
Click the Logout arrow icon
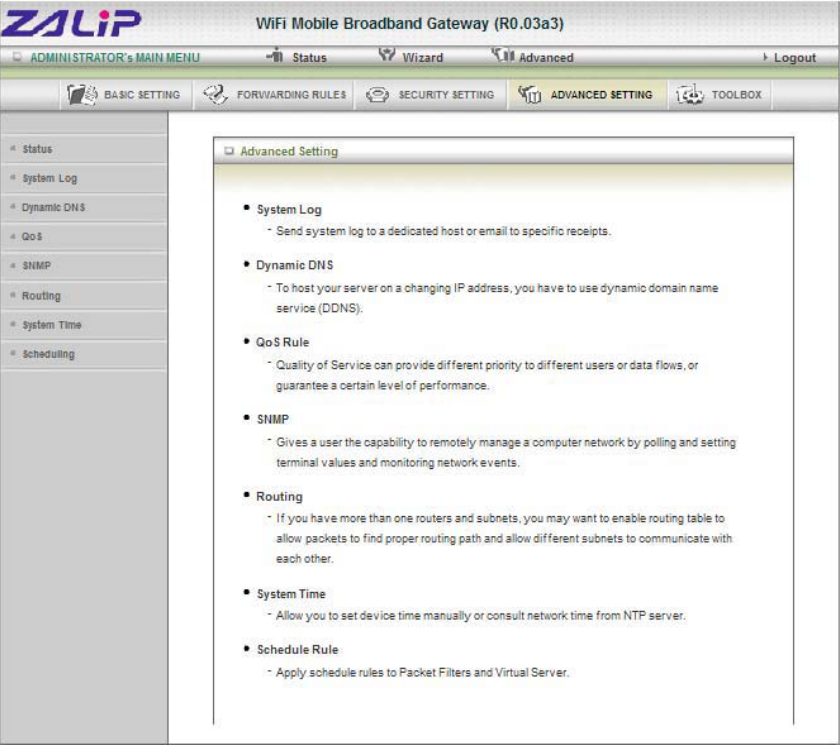[765, 57]
